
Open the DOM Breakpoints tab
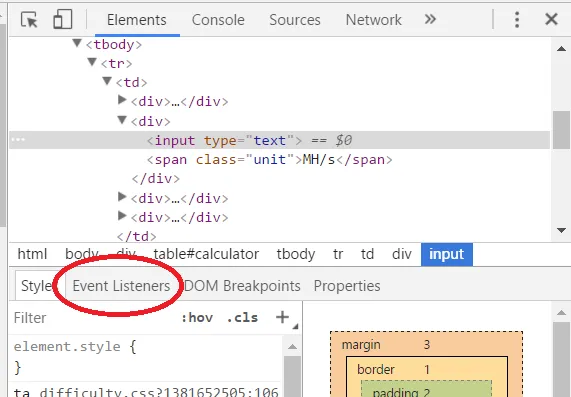[242, 286]
